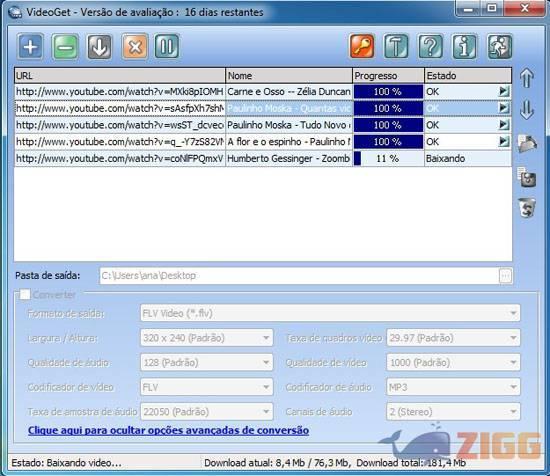
Task: Click the blue plus Add video button
Action: coord(31,46)
